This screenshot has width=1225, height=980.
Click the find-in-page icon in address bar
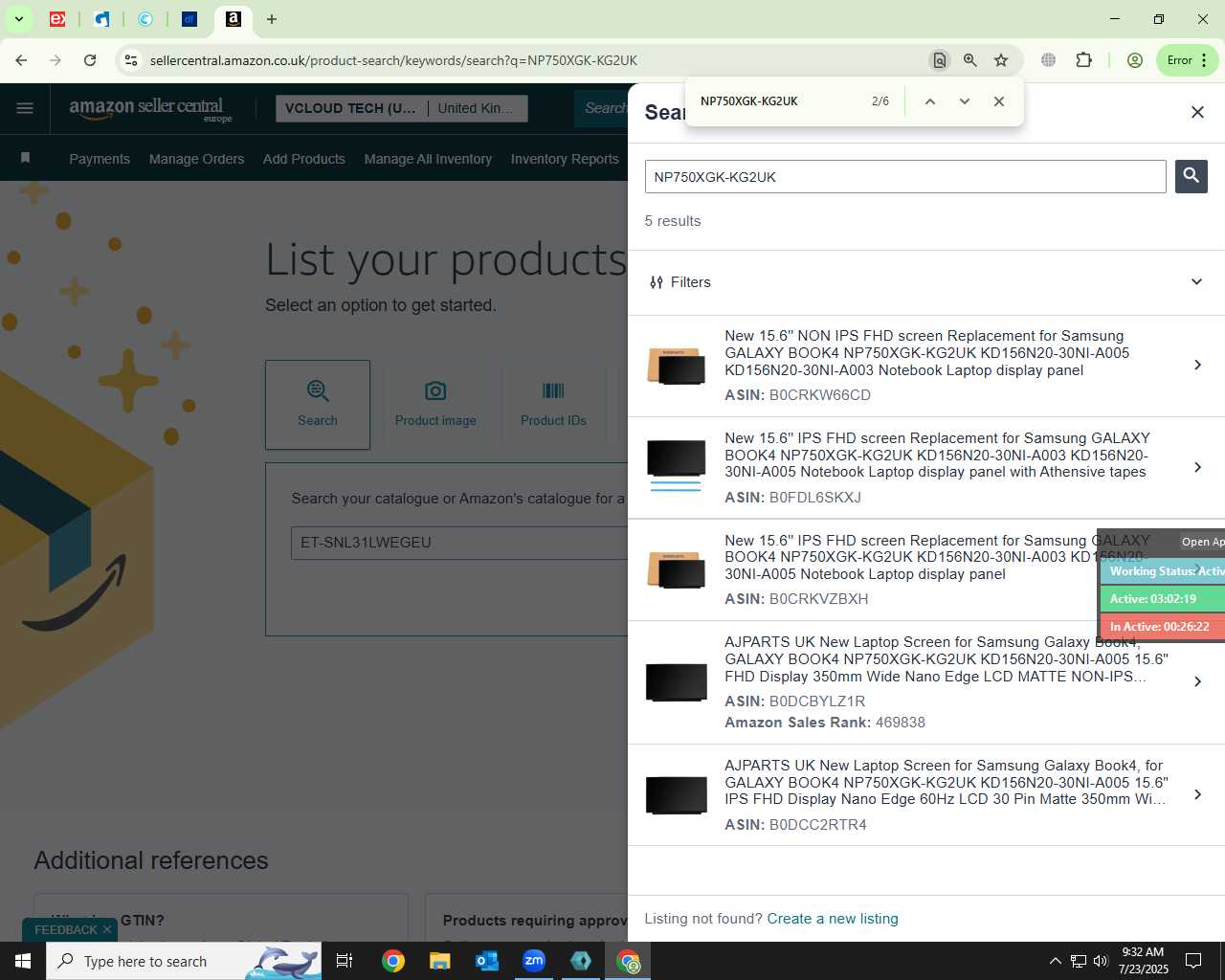pos(940,60)
